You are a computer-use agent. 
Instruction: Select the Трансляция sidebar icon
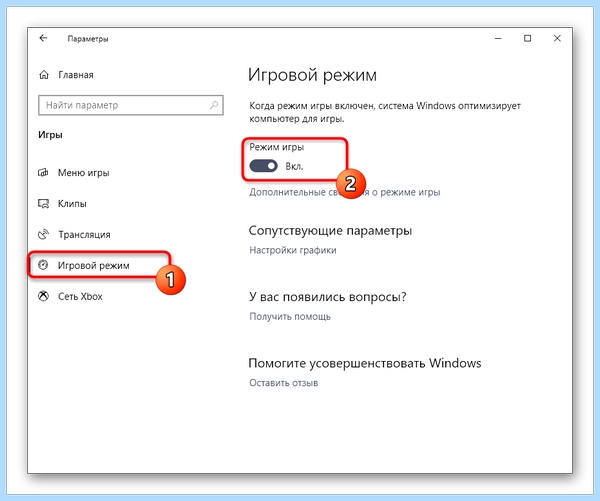pyautogui.click(x=43, y=234)
